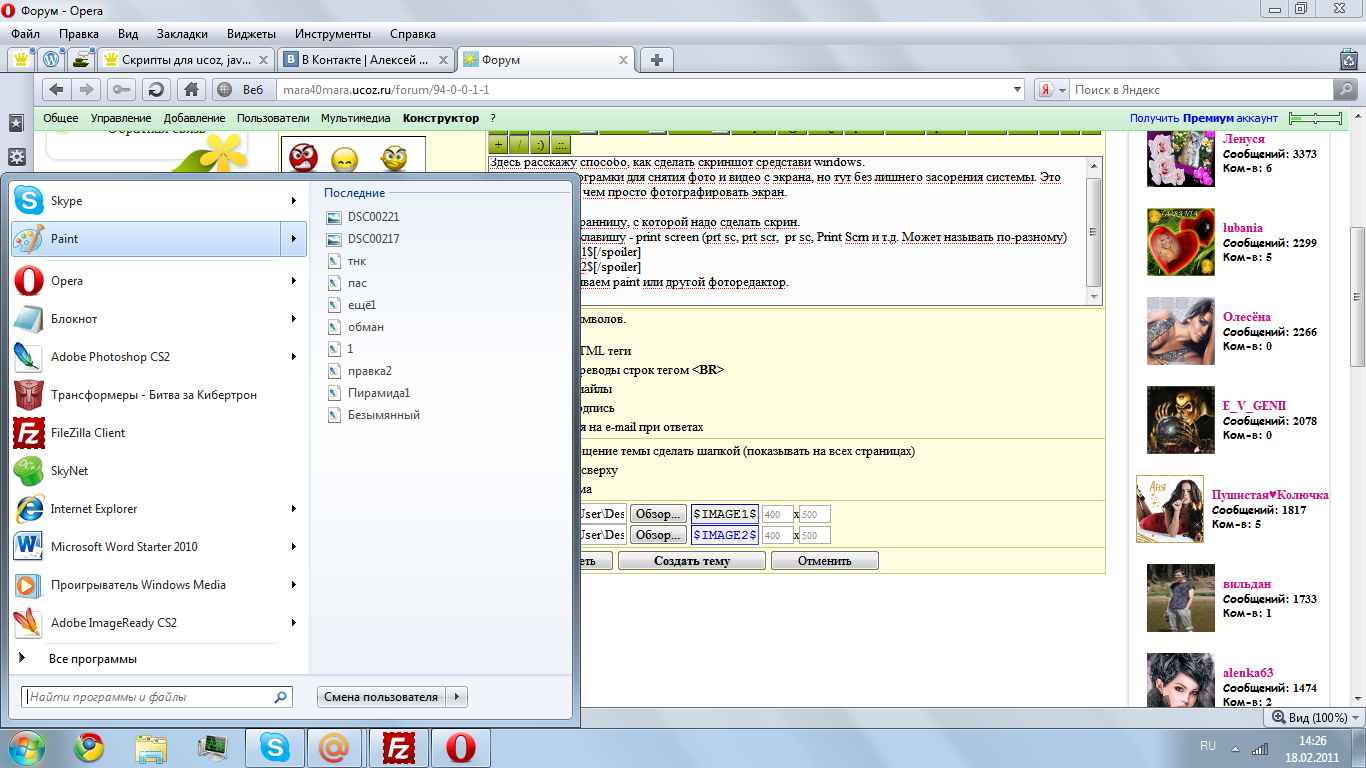Open Файл menu in Opera

click(25, 34)
